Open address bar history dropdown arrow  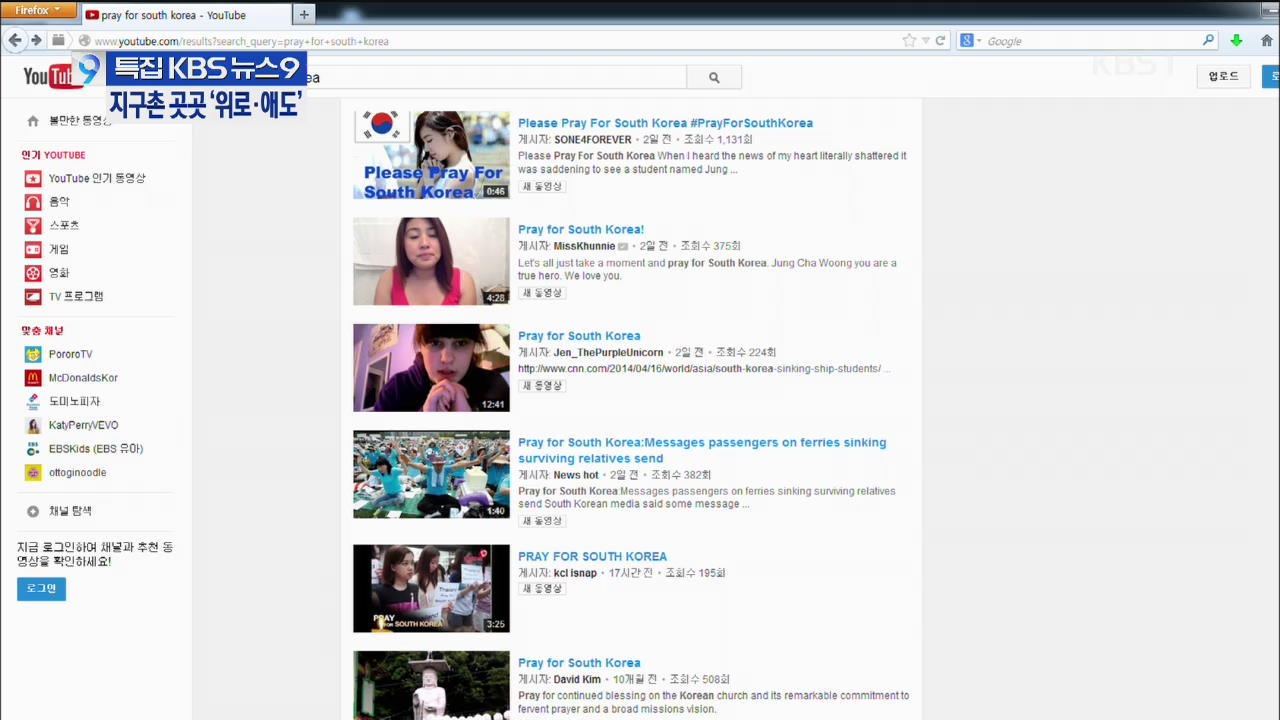coord(925,41)
